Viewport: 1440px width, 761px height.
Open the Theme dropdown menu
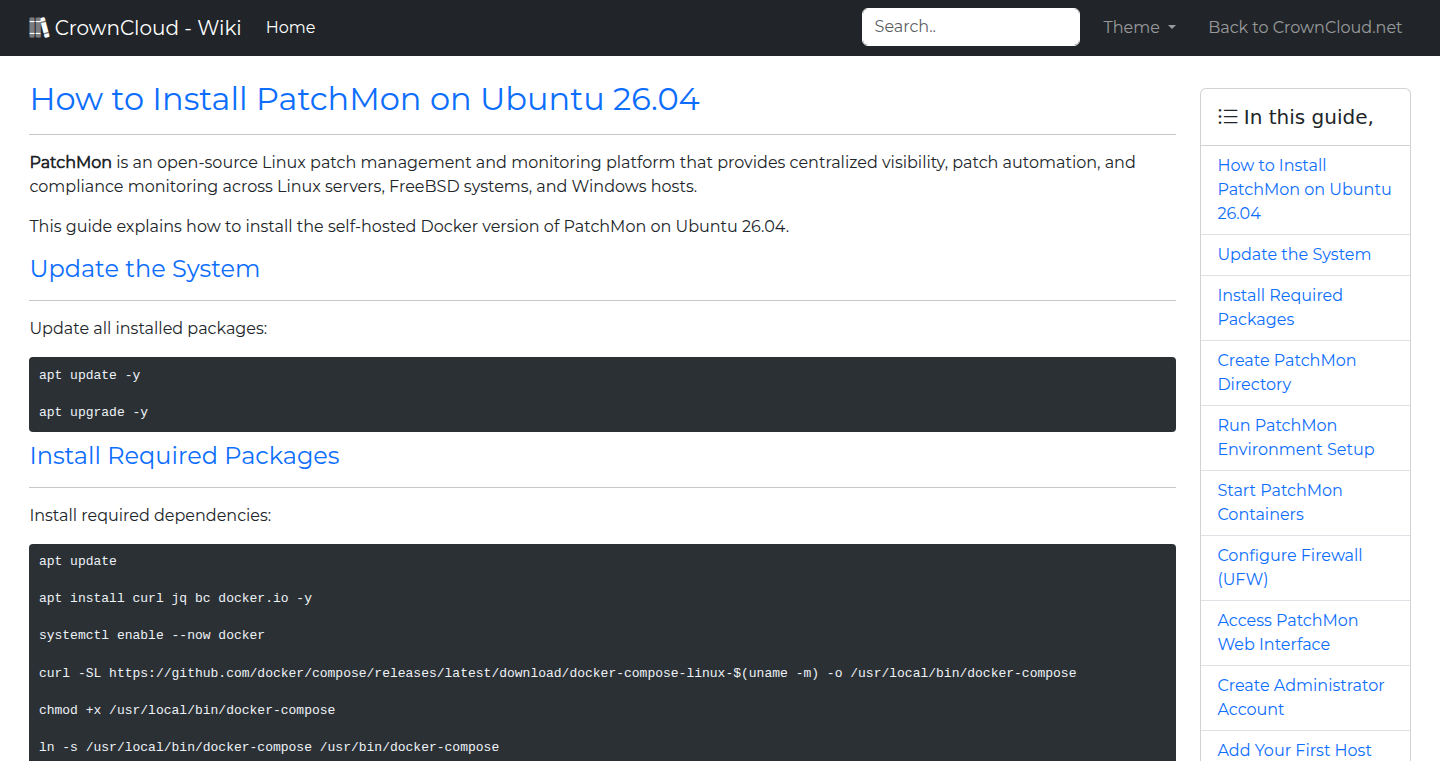tap(1139, 27)
